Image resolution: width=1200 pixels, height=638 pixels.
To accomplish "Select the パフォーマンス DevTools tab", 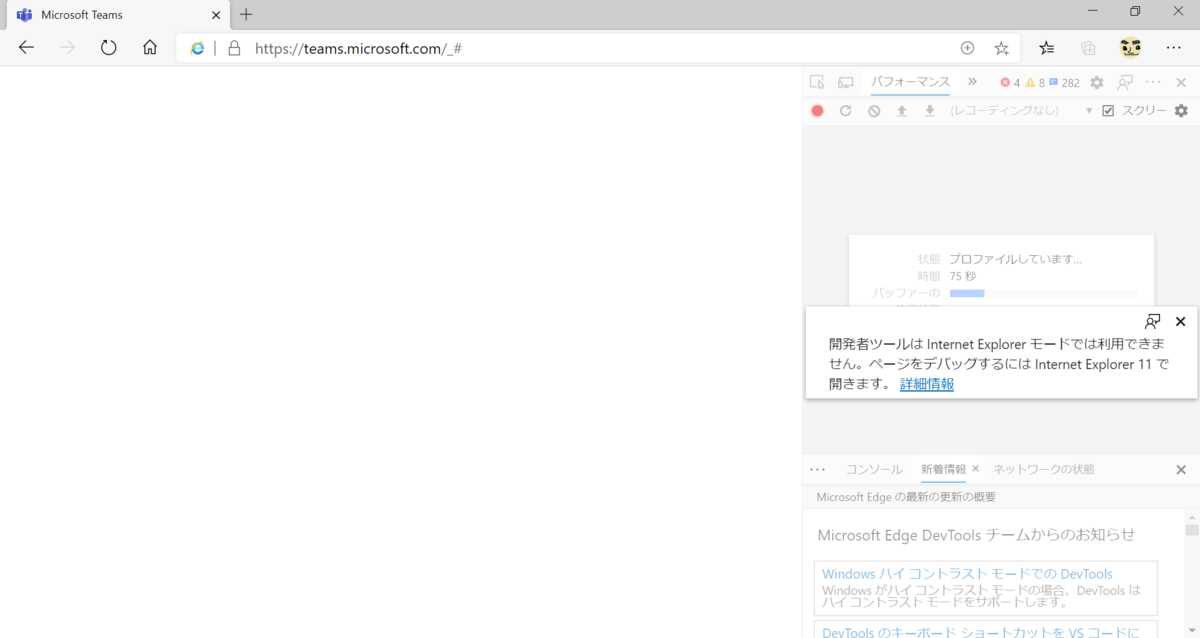I will pos(910,82).
